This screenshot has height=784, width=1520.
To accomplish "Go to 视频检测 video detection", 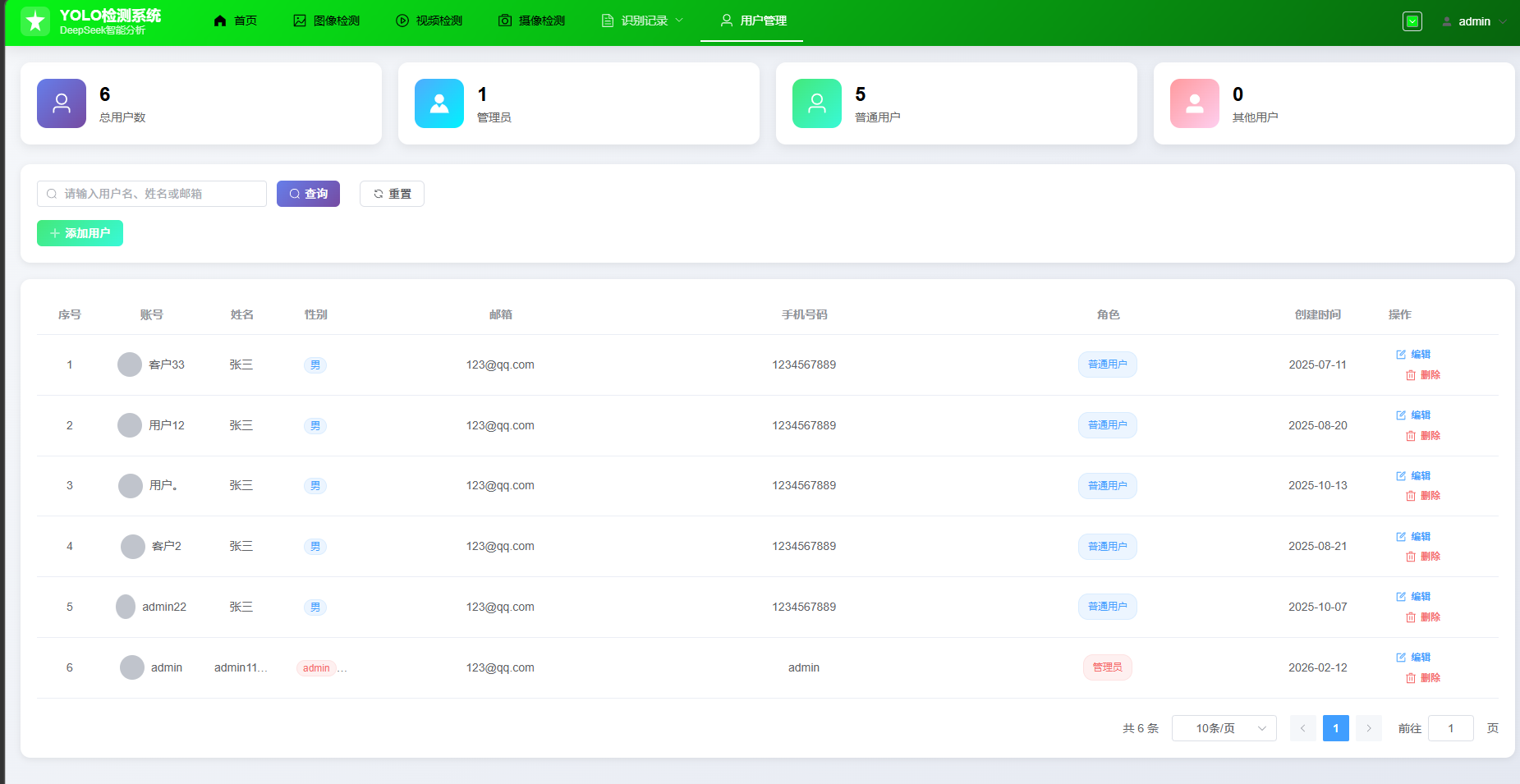I will click(429, 21).
